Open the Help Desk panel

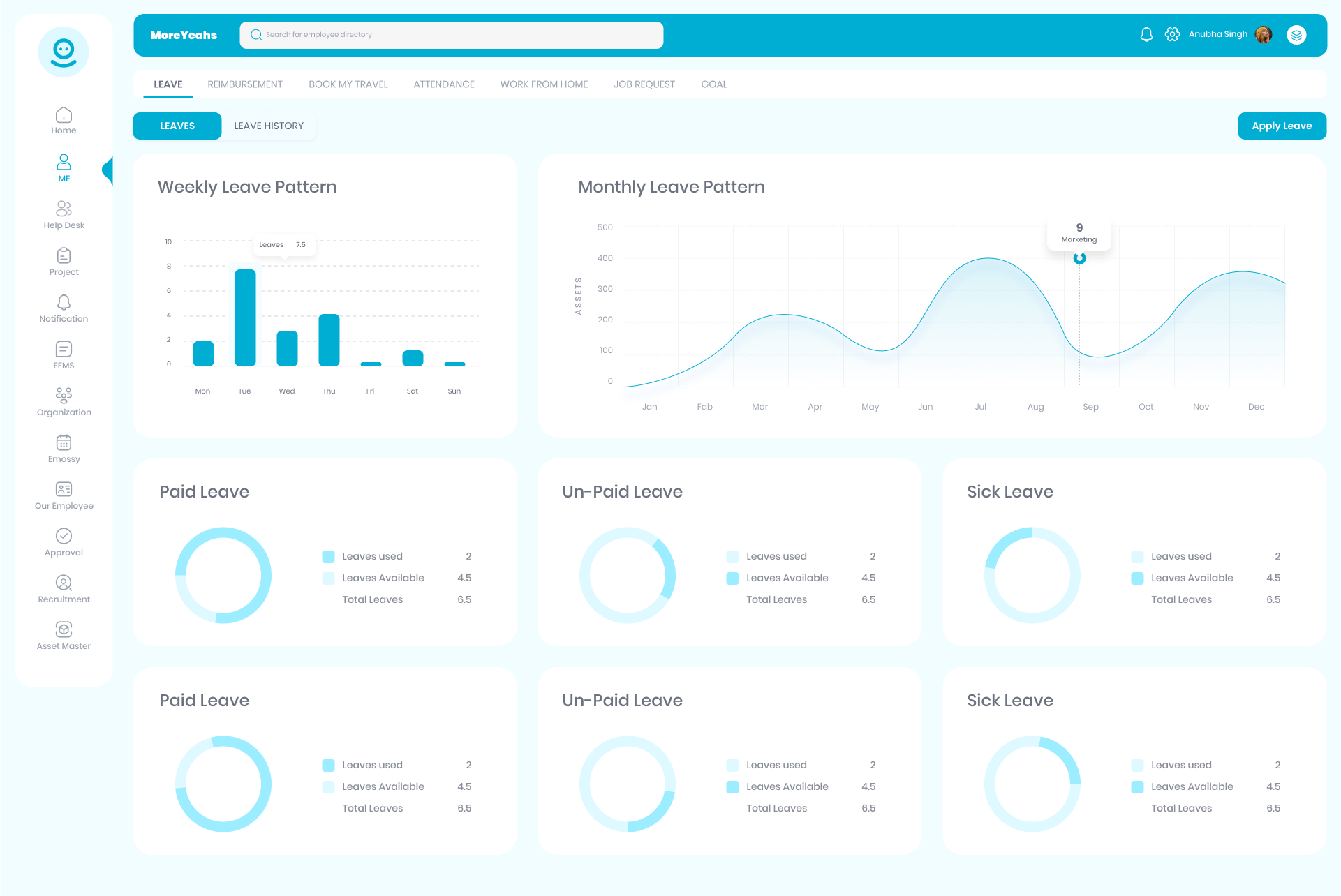pyautogui.click(x=64, y=214)
